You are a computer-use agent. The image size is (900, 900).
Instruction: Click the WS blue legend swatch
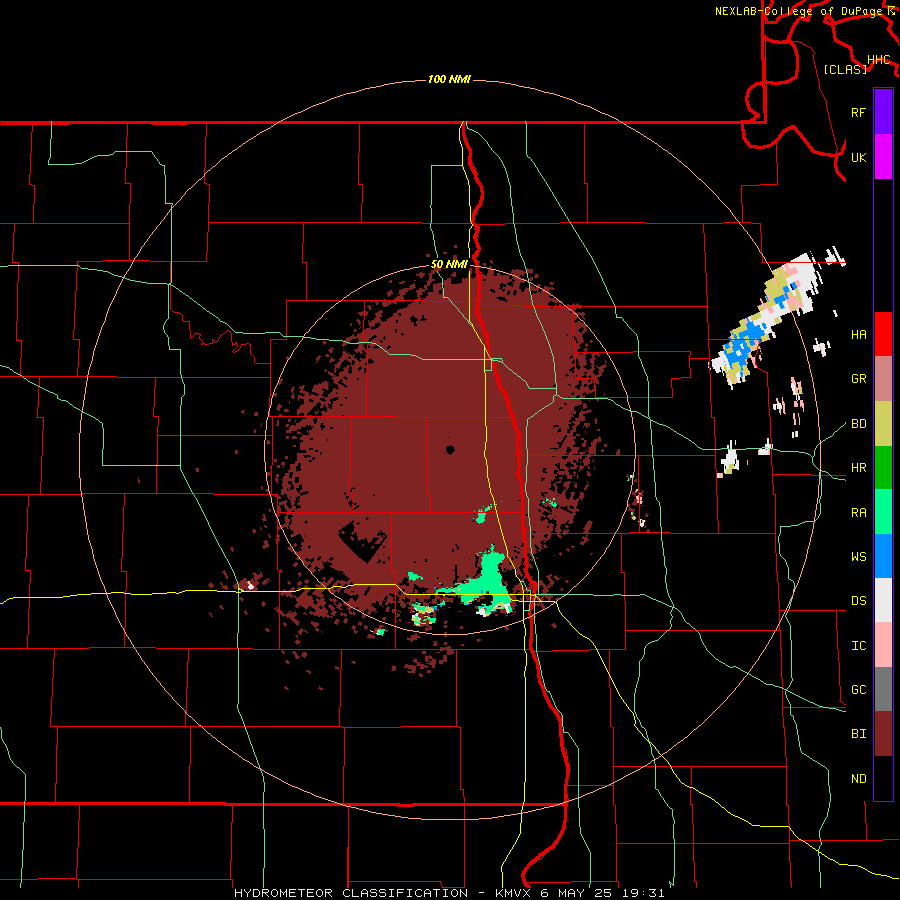click(883, 556)
